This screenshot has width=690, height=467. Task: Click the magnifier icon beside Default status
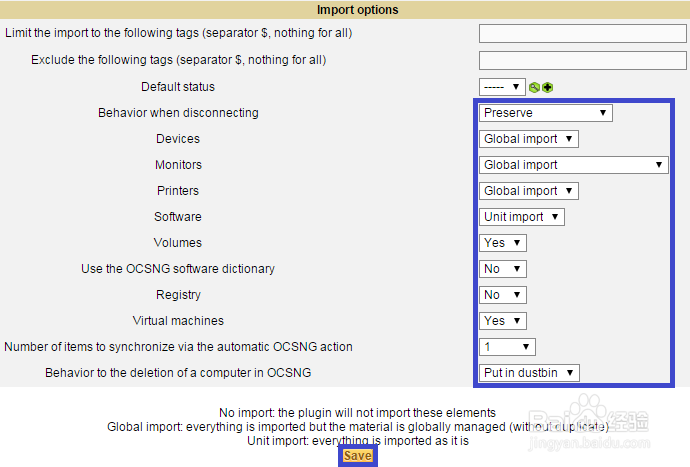point(535,87)
